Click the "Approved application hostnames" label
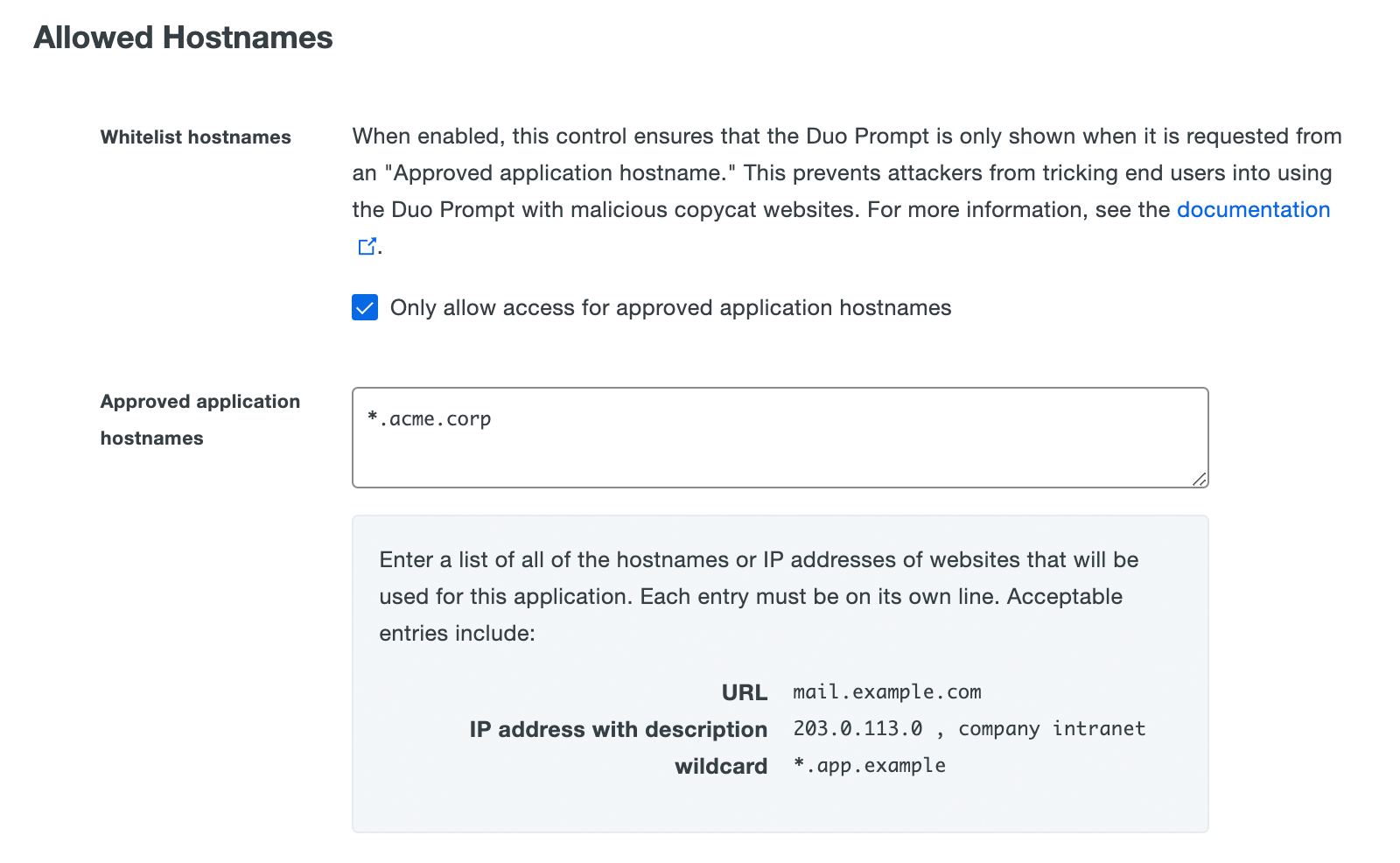Image resolution: width=1400 pixels, height=863 pixels. pos(200,419)
